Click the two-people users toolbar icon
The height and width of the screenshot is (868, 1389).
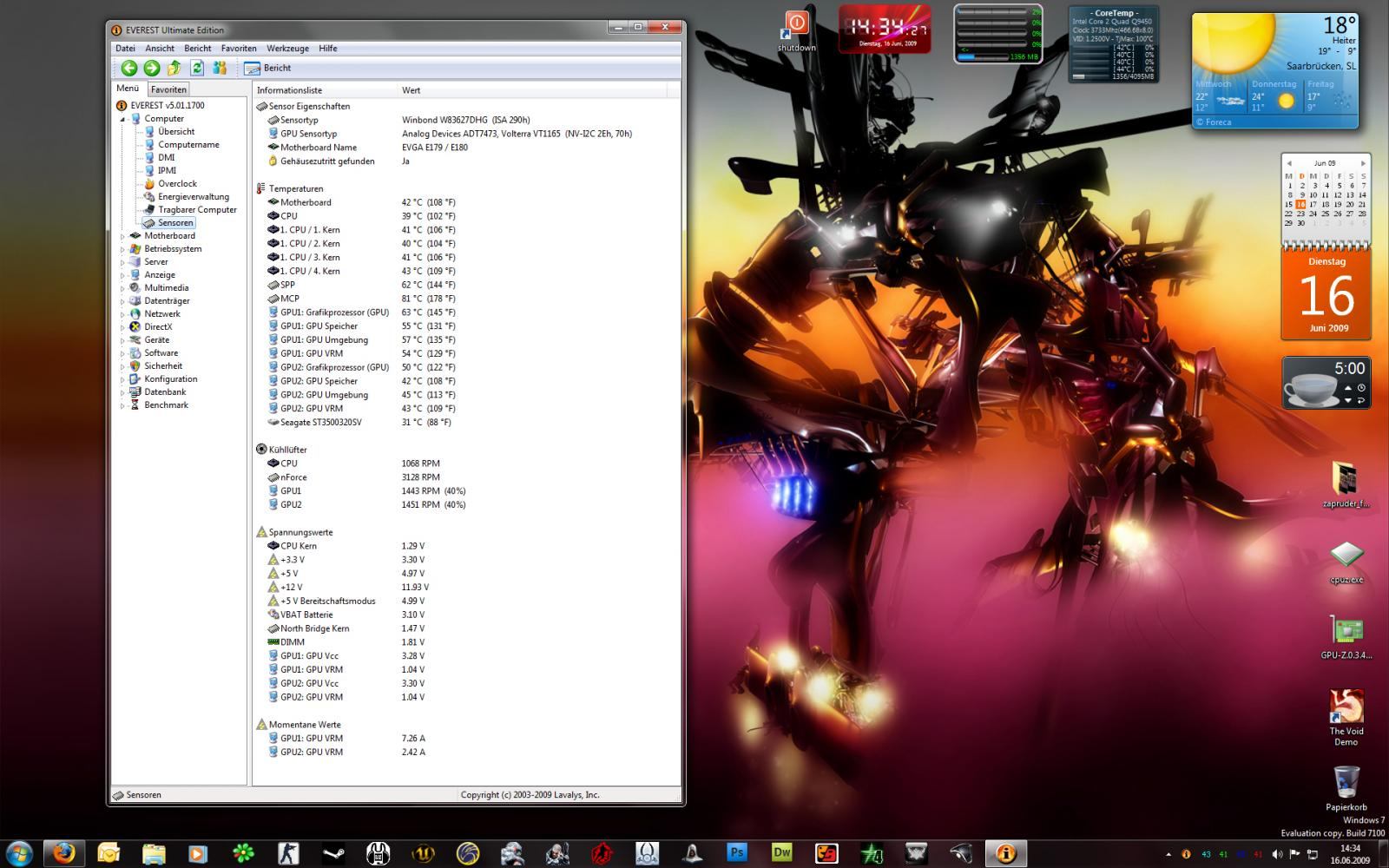coord(220,68)
